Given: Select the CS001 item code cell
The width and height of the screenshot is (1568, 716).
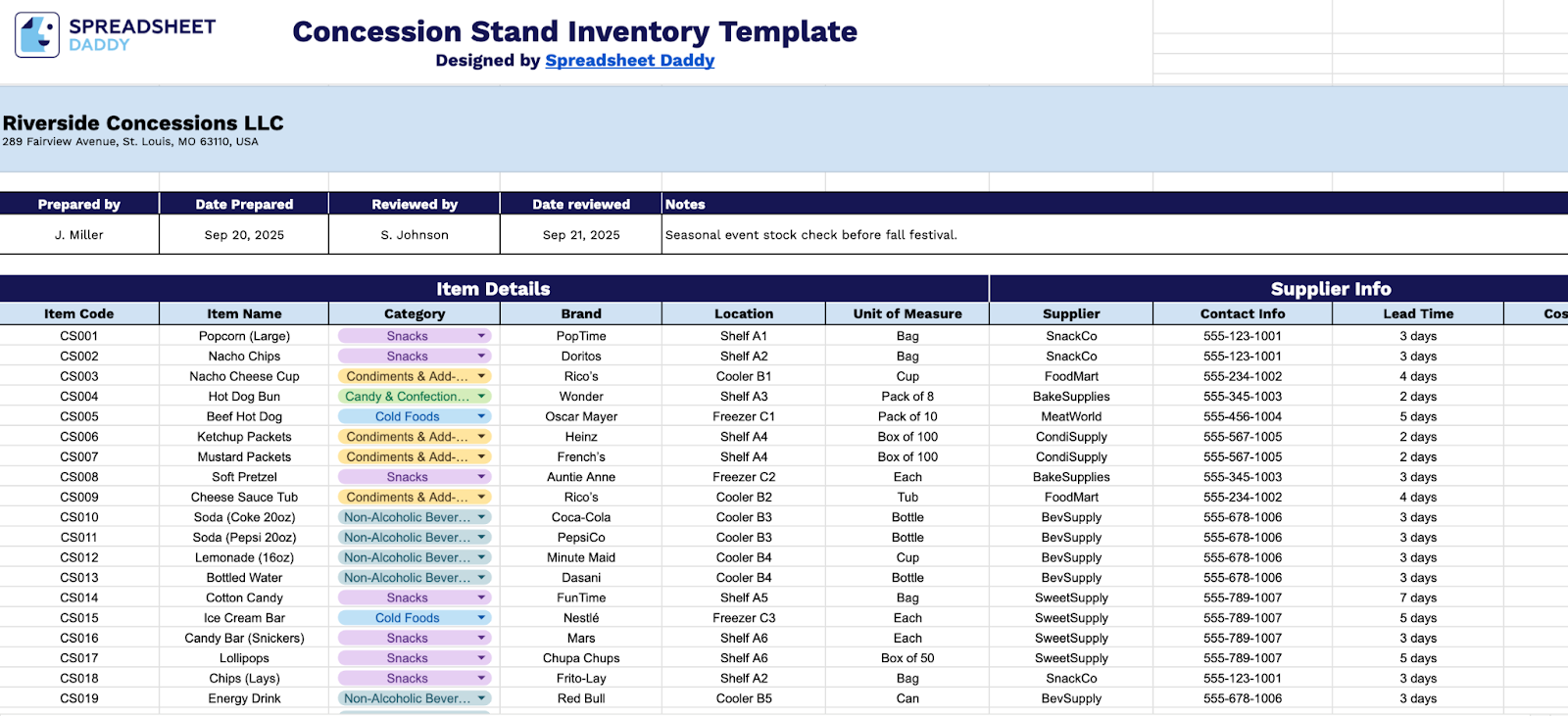Looking at the screenshot, I should [x=78, y=335].
